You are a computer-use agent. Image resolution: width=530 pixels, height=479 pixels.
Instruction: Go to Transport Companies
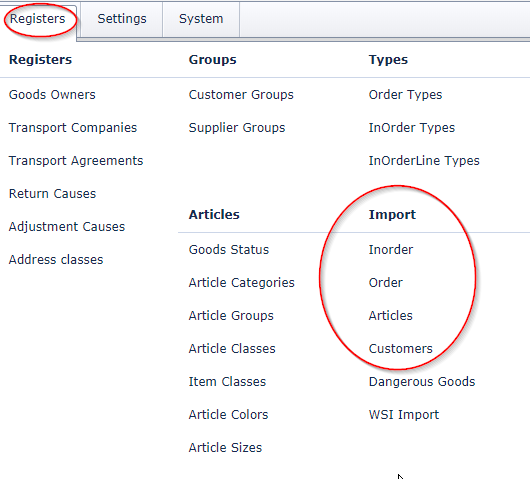(x=73, y=128)
